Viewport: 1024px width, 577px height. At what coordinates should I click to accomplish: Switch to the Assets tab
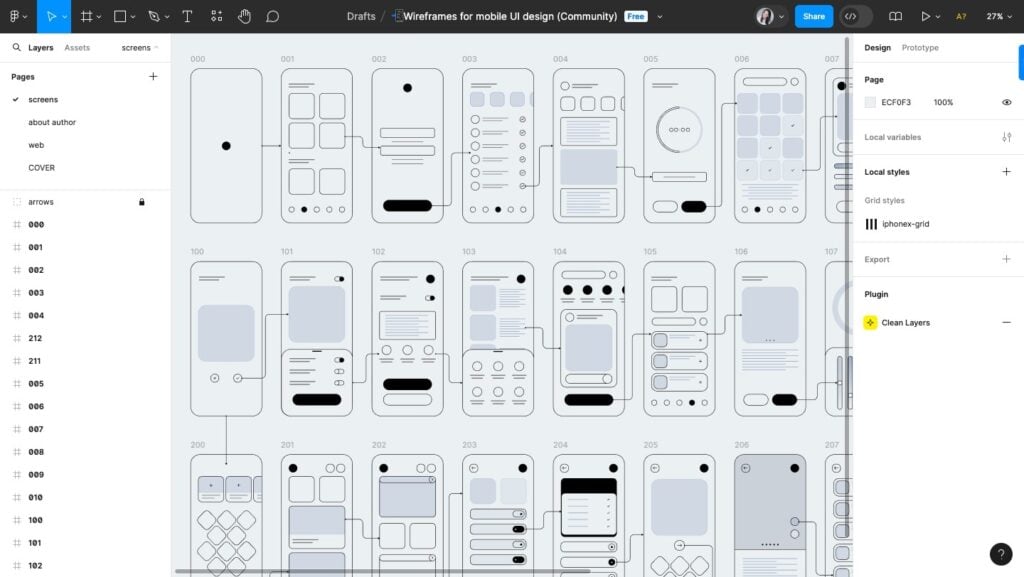point(77,48)
